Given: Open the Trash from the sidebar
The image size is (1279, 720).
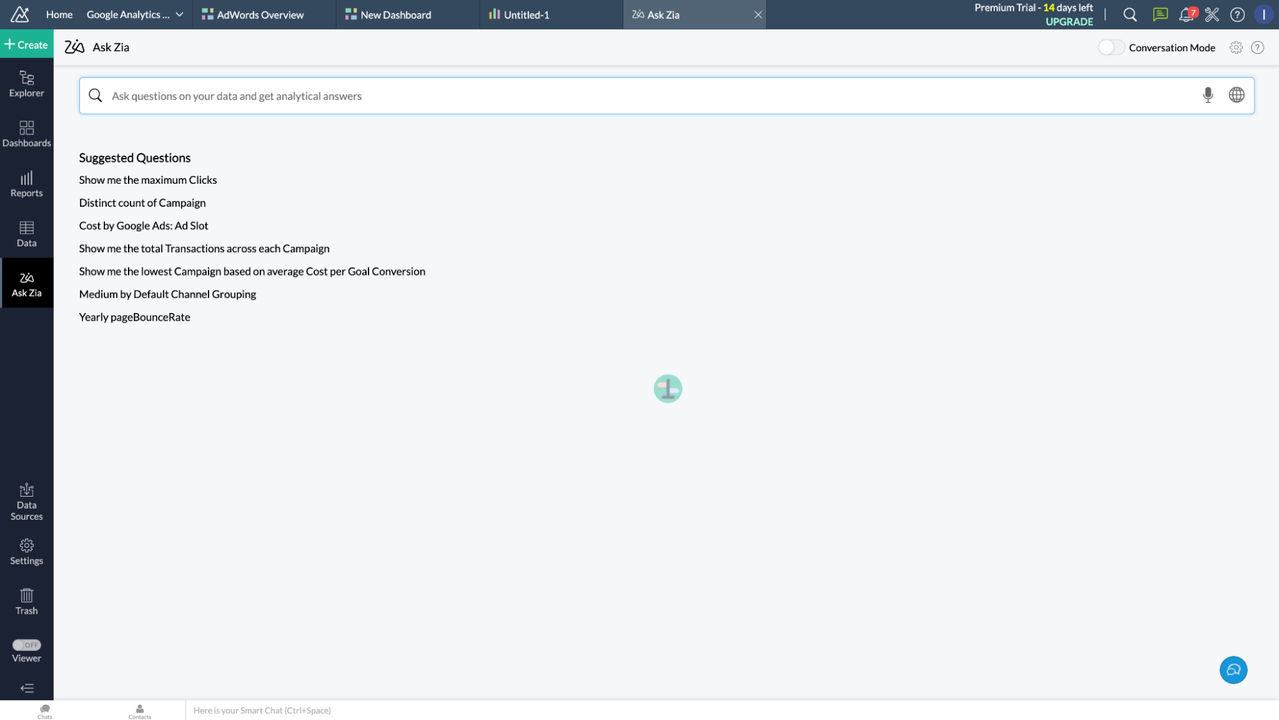Looking at the screenshot, I should coord(26,601).
